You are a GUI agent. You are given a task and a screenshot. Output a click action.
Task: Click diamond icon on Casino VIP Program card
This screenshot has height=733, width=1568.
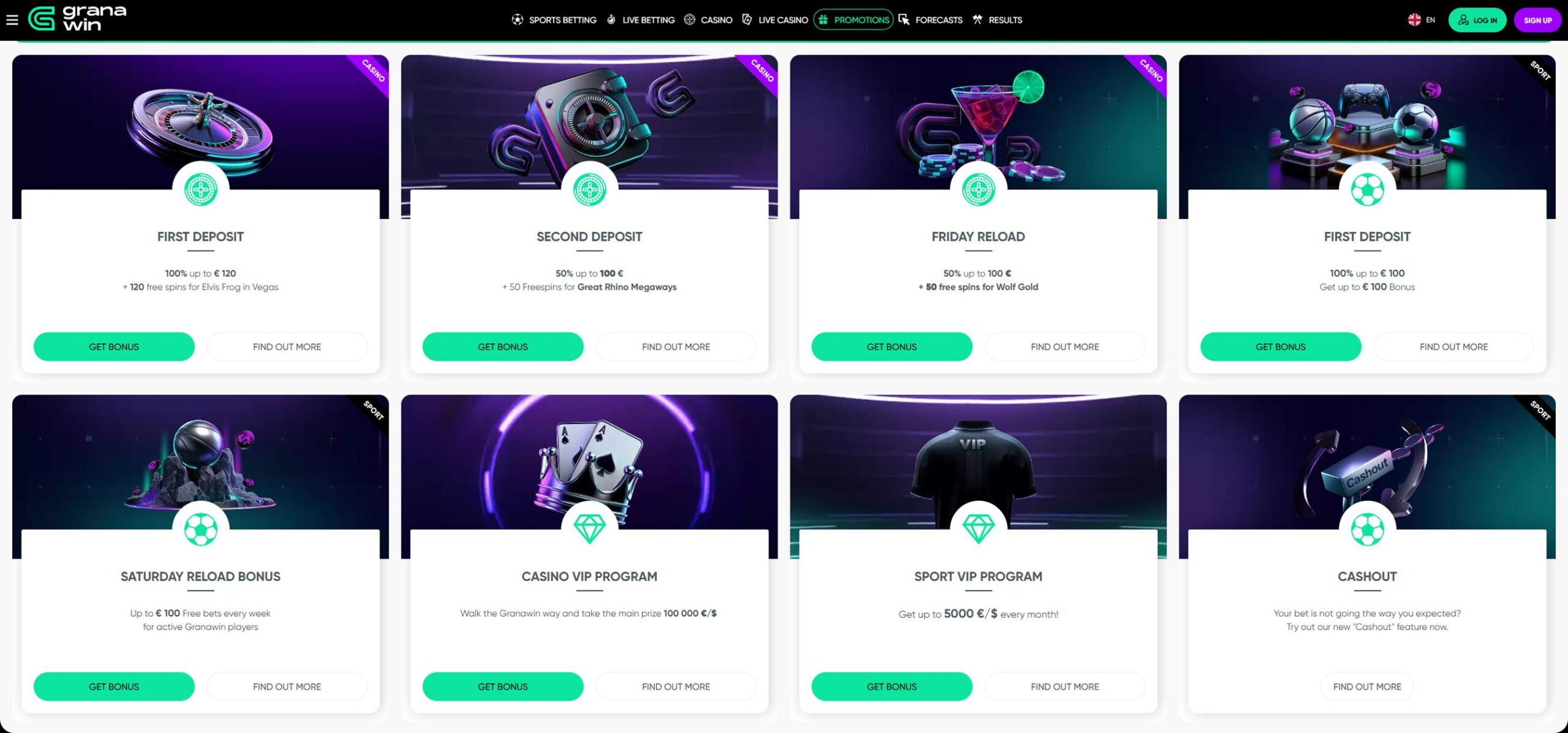click(589, 528)
